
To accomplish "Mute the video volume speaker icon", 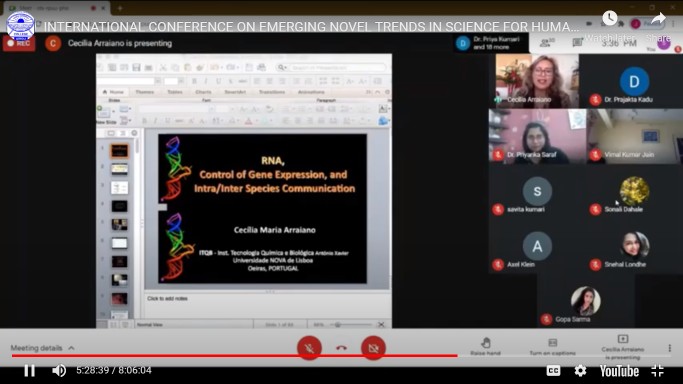I will pyautogui.click(x=59, y=371).
